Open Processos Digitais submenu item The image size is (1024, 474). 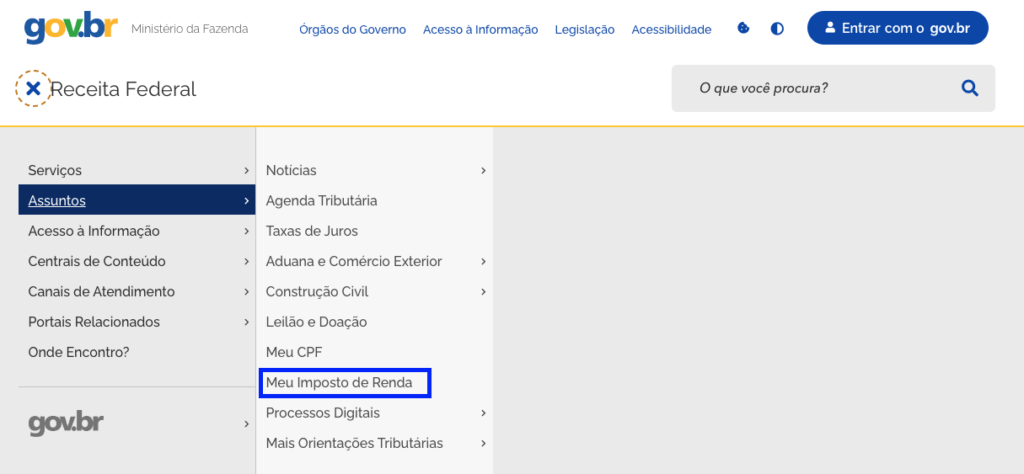click(x=323, y=413)
